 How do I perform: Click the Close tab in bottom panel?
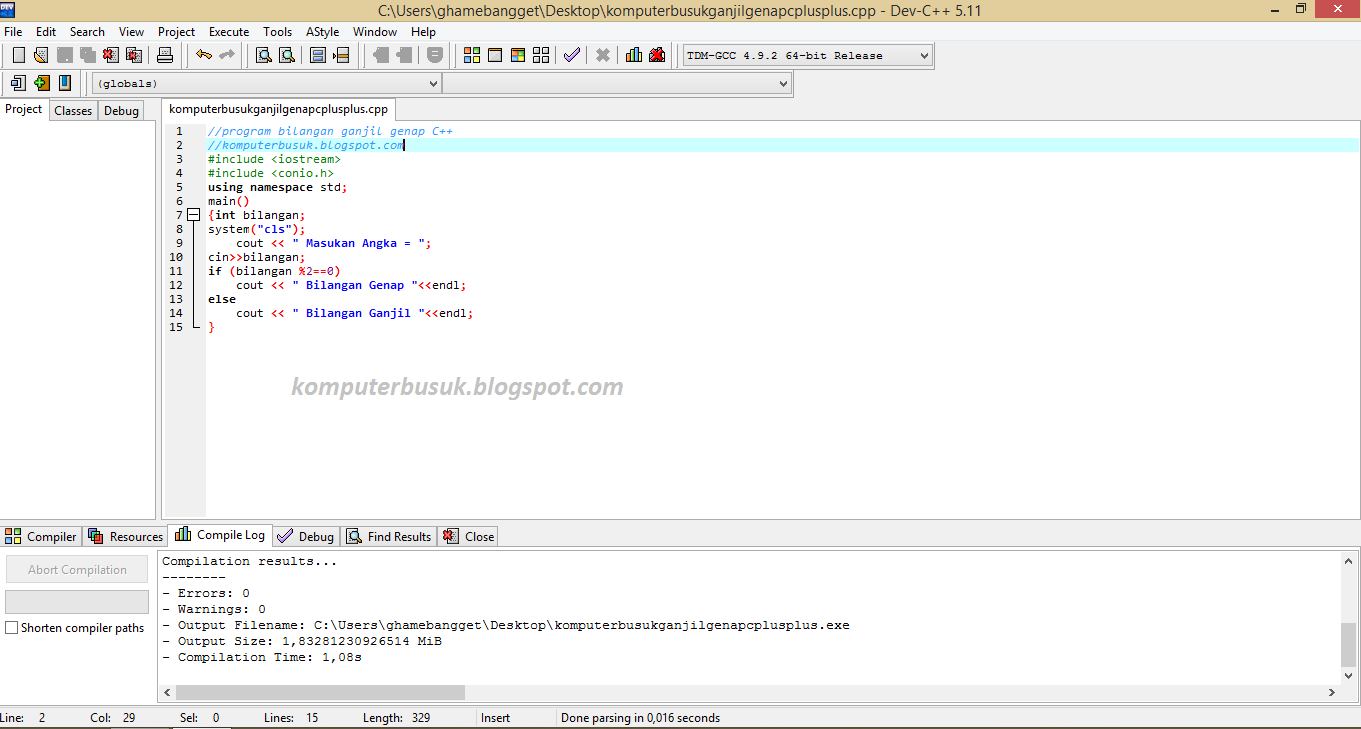468,537
